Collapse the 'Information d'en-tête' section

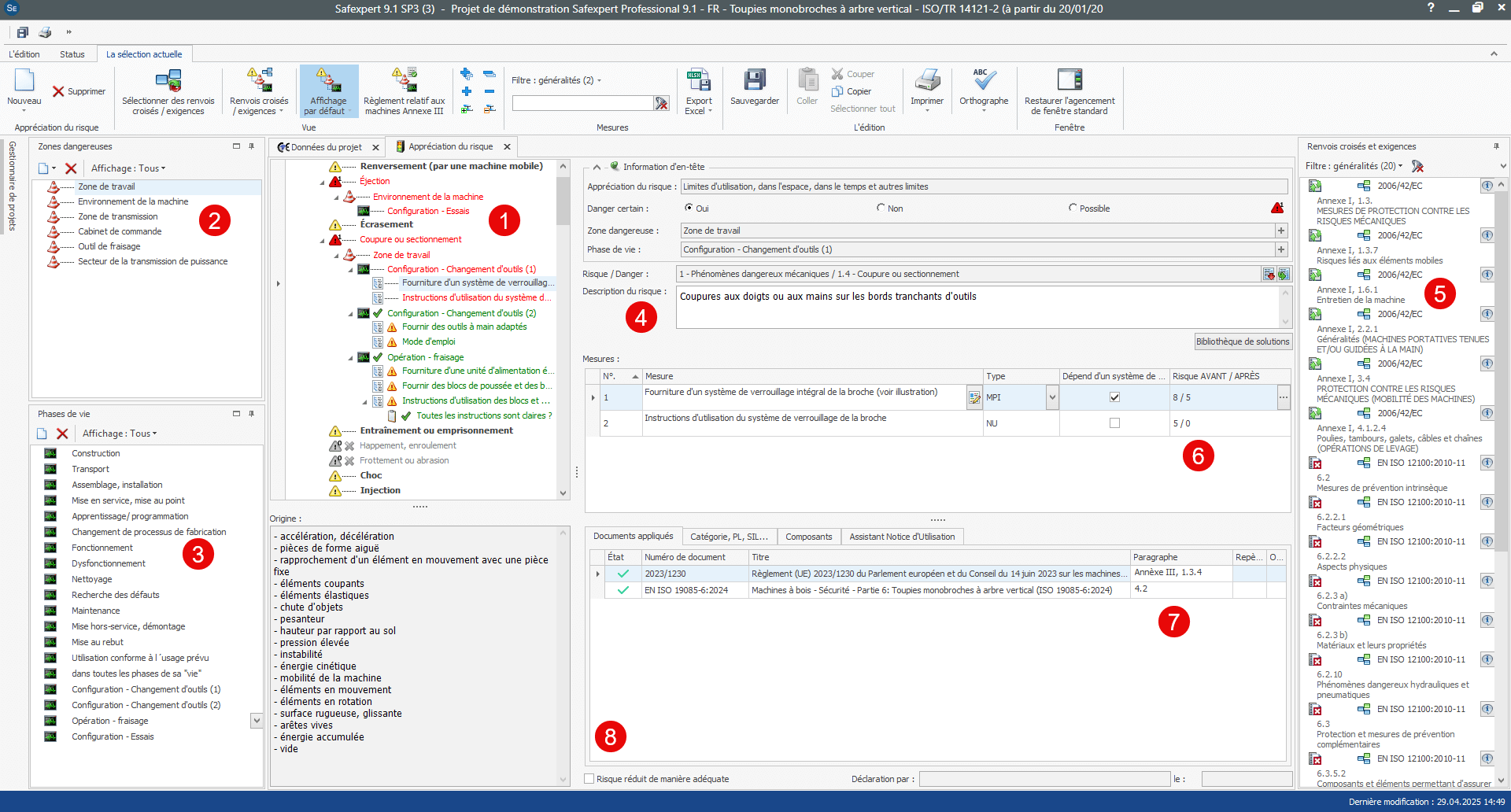click(597, 167)
